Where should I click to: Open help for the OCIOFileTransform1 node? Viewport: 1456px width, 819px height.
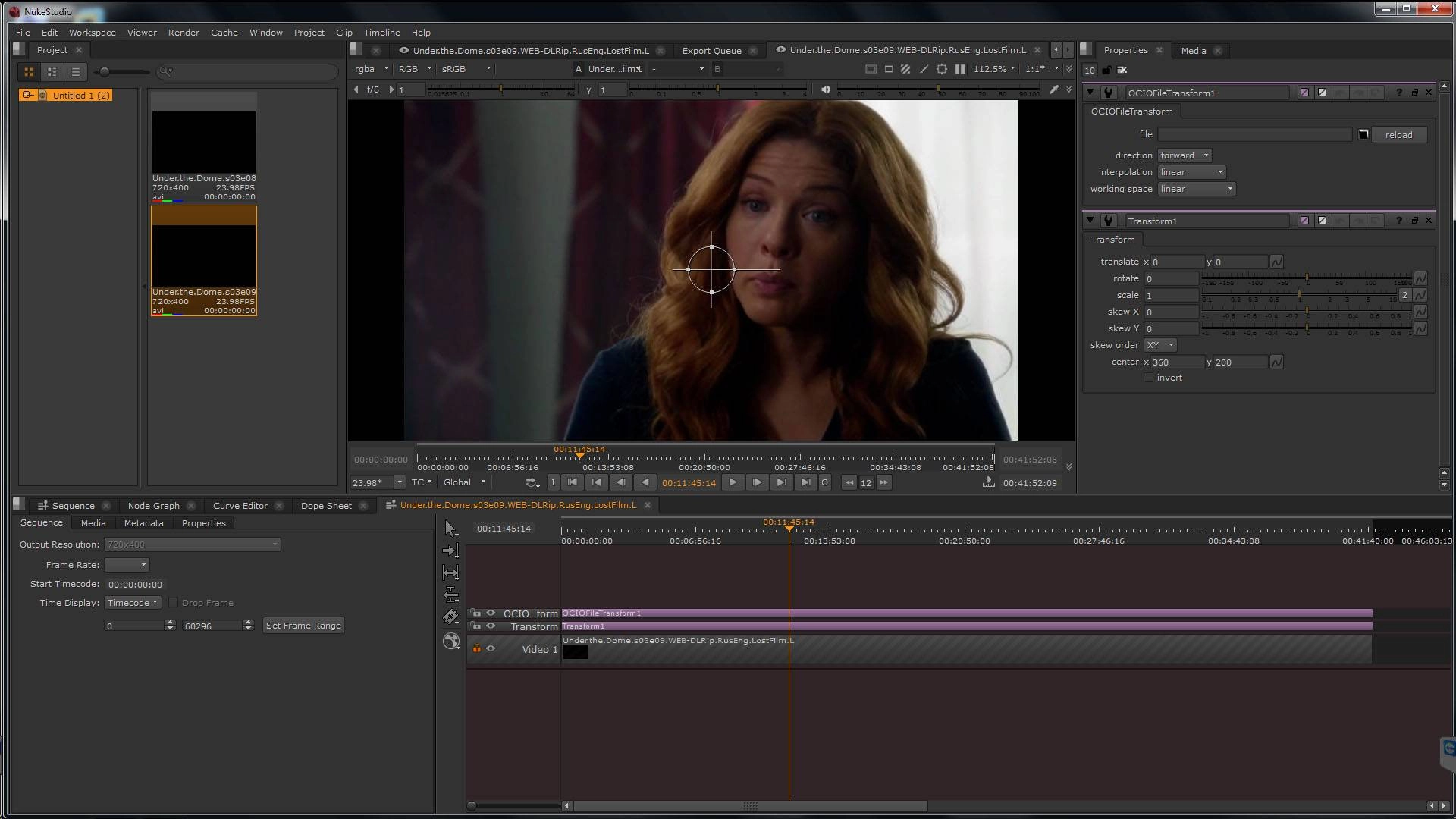(1398, 93)
